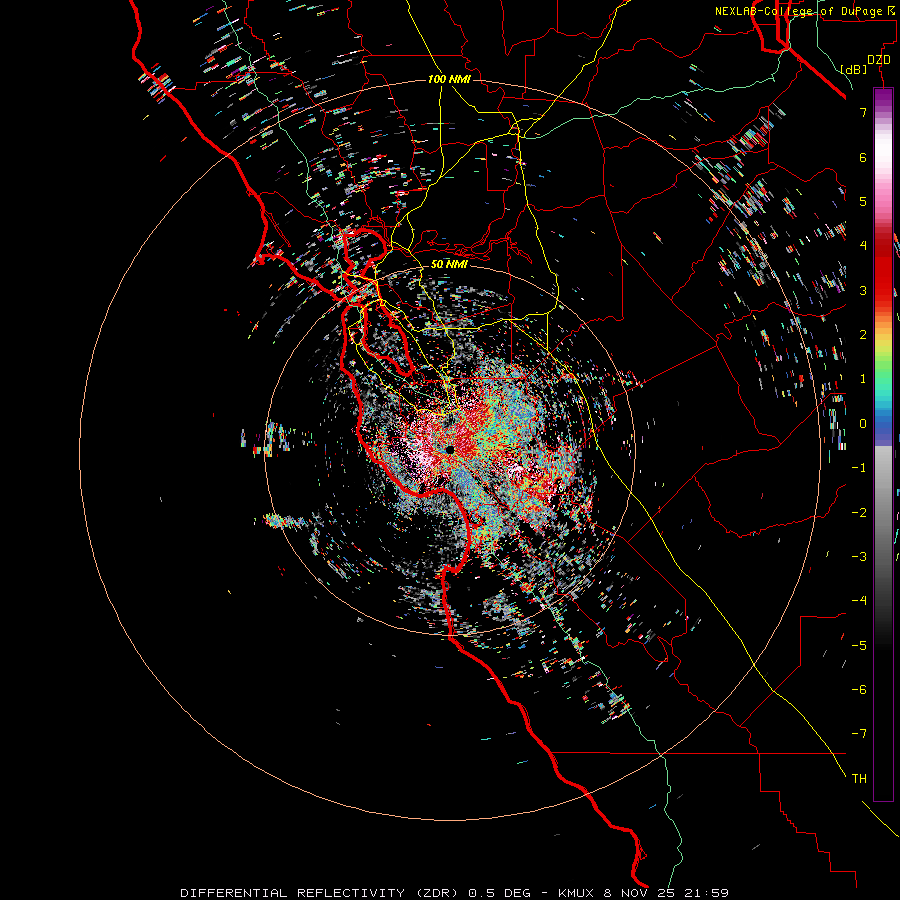Click the DZD product label
This screenshot has height=900, width=900.
click(879, 60)
